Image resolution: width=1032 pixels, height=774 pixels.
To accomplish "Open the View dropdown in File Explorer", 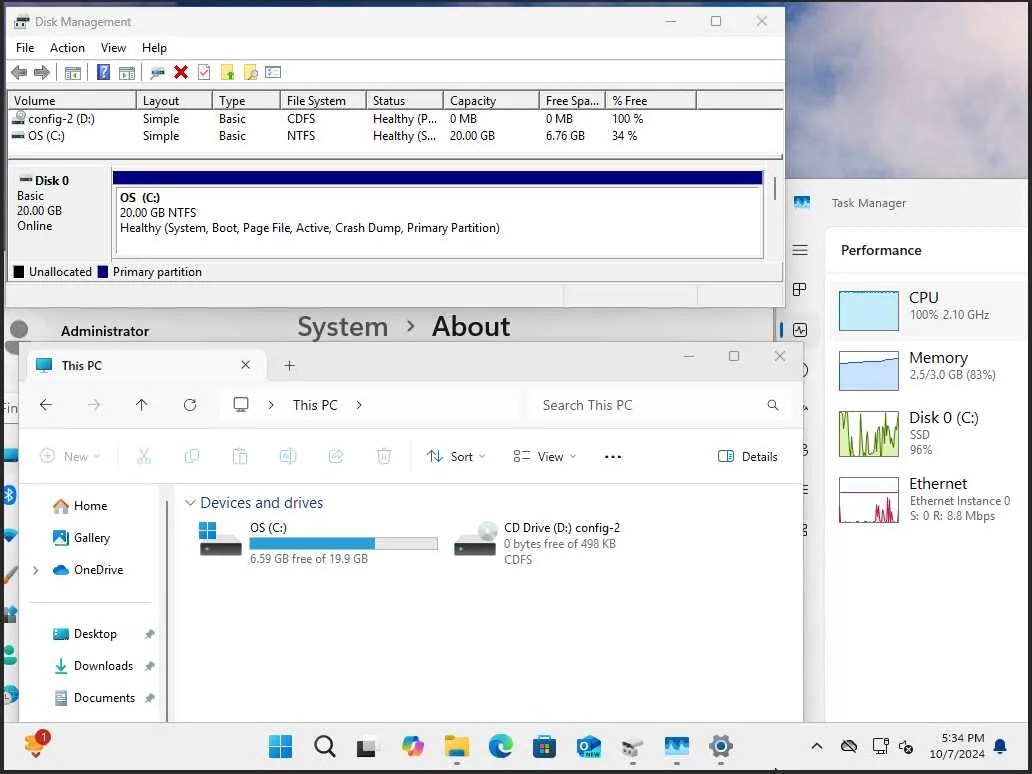I will pos(544,456).
